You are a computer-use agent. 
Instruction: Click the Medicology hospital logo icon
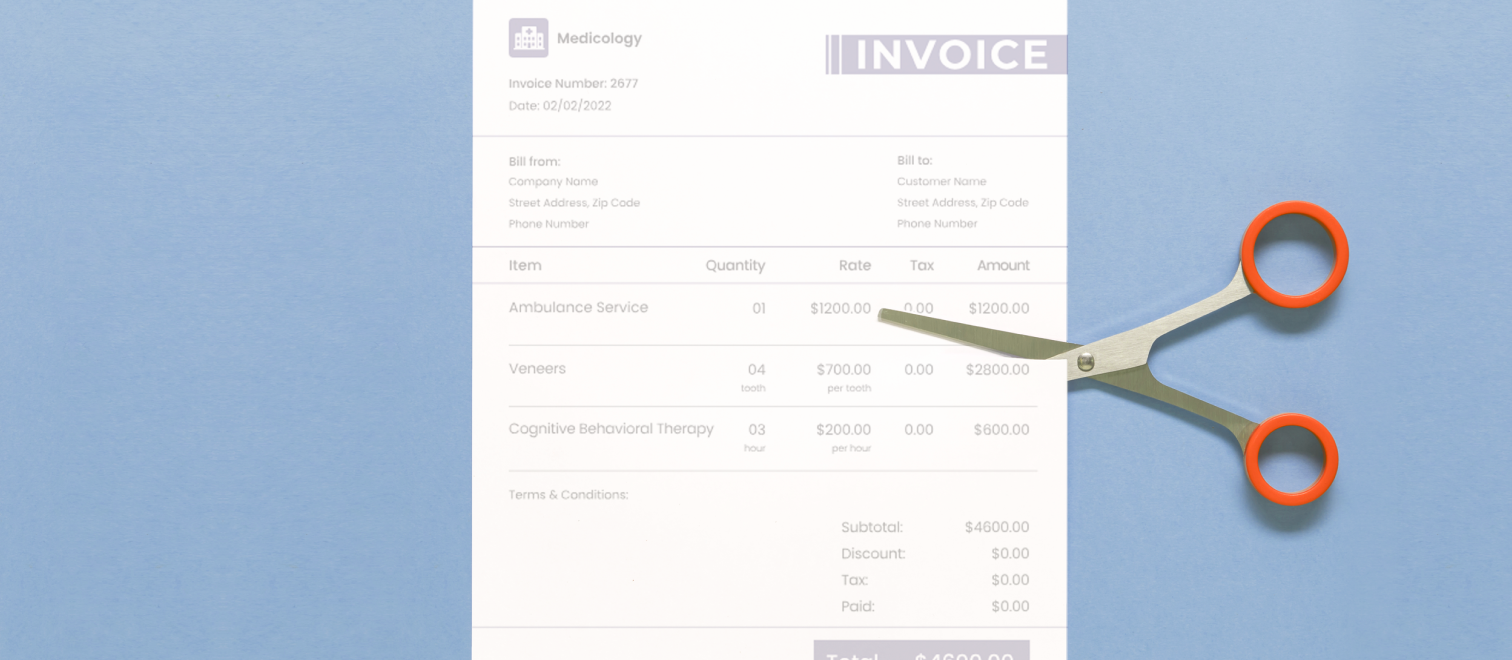point(528,38)
